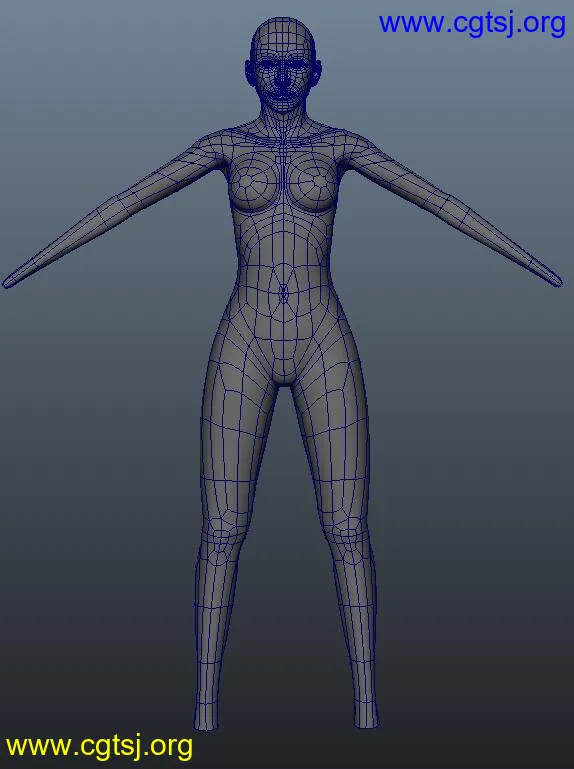
Task: Open the yellow www.cgtsj.org watermark link
Action: coord(99,746)
